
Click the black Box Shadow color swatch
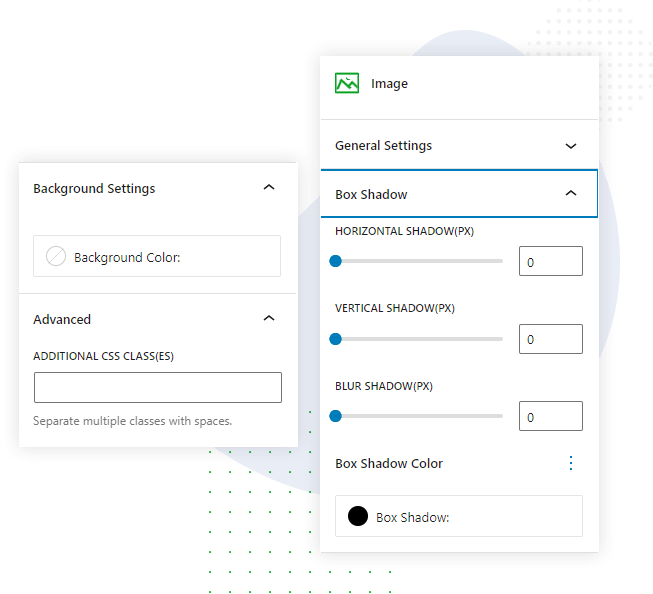pyautogui.click(x=358, y=516)
